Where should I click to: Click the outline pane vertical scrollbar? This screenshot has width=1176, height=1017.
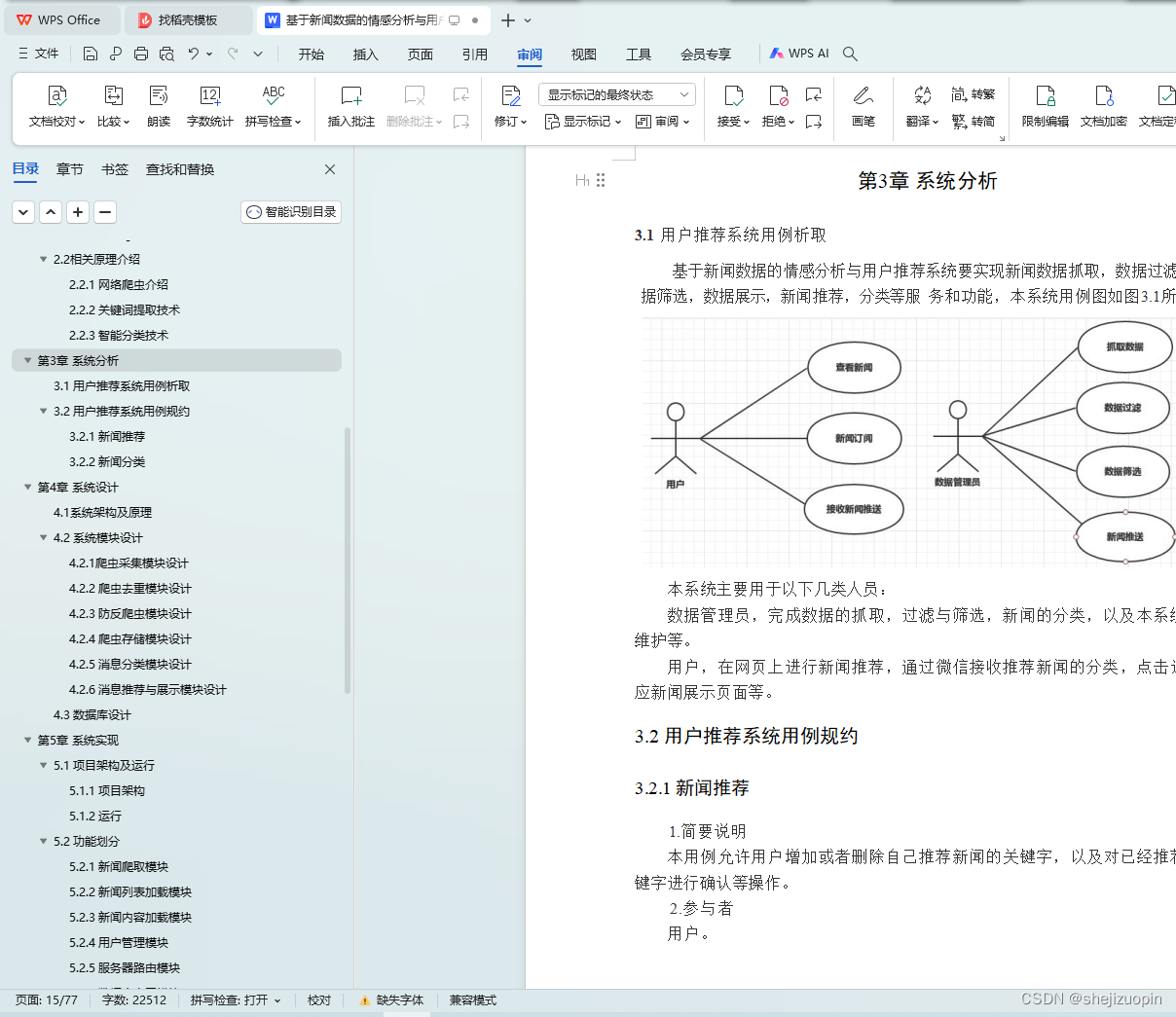(348, 560)
